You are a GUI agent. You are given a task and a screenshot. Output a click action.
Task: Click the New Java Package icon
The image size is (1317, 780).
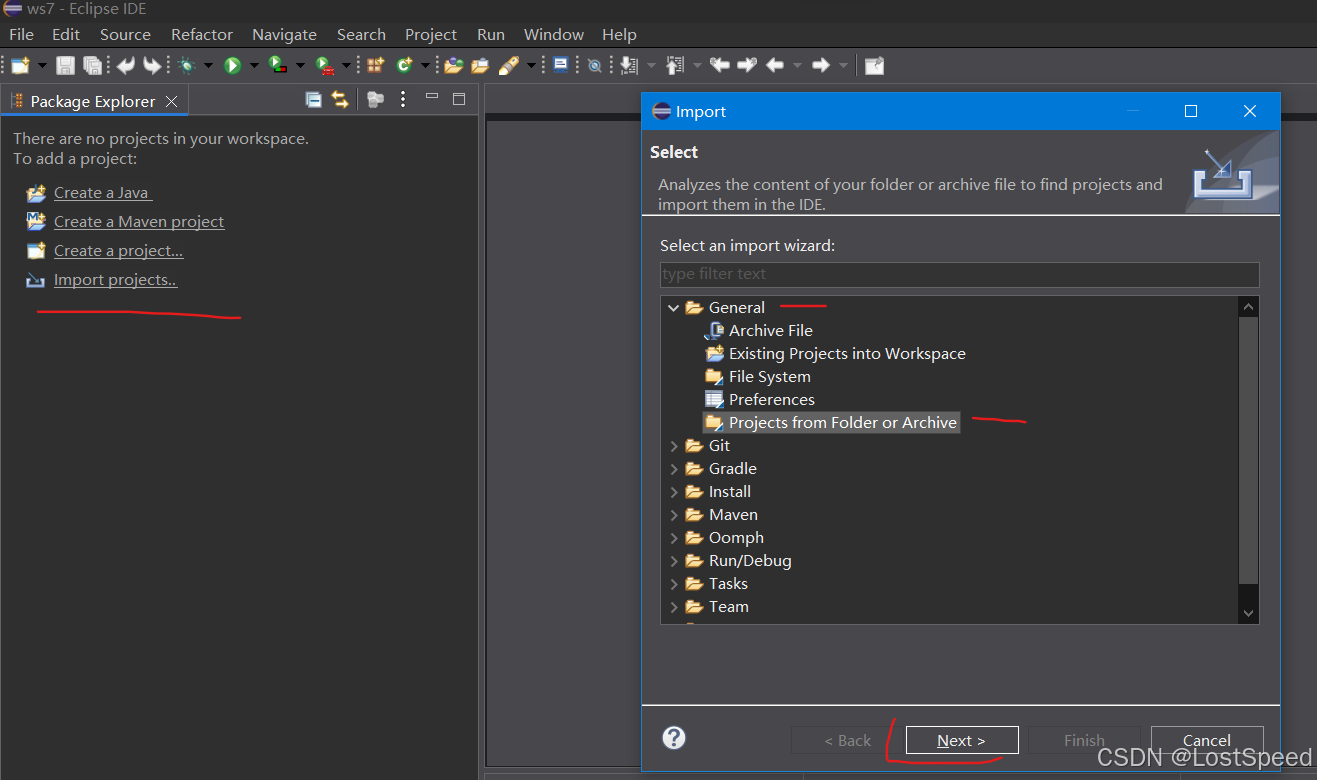pyautogui.click(x=374, y=65)
